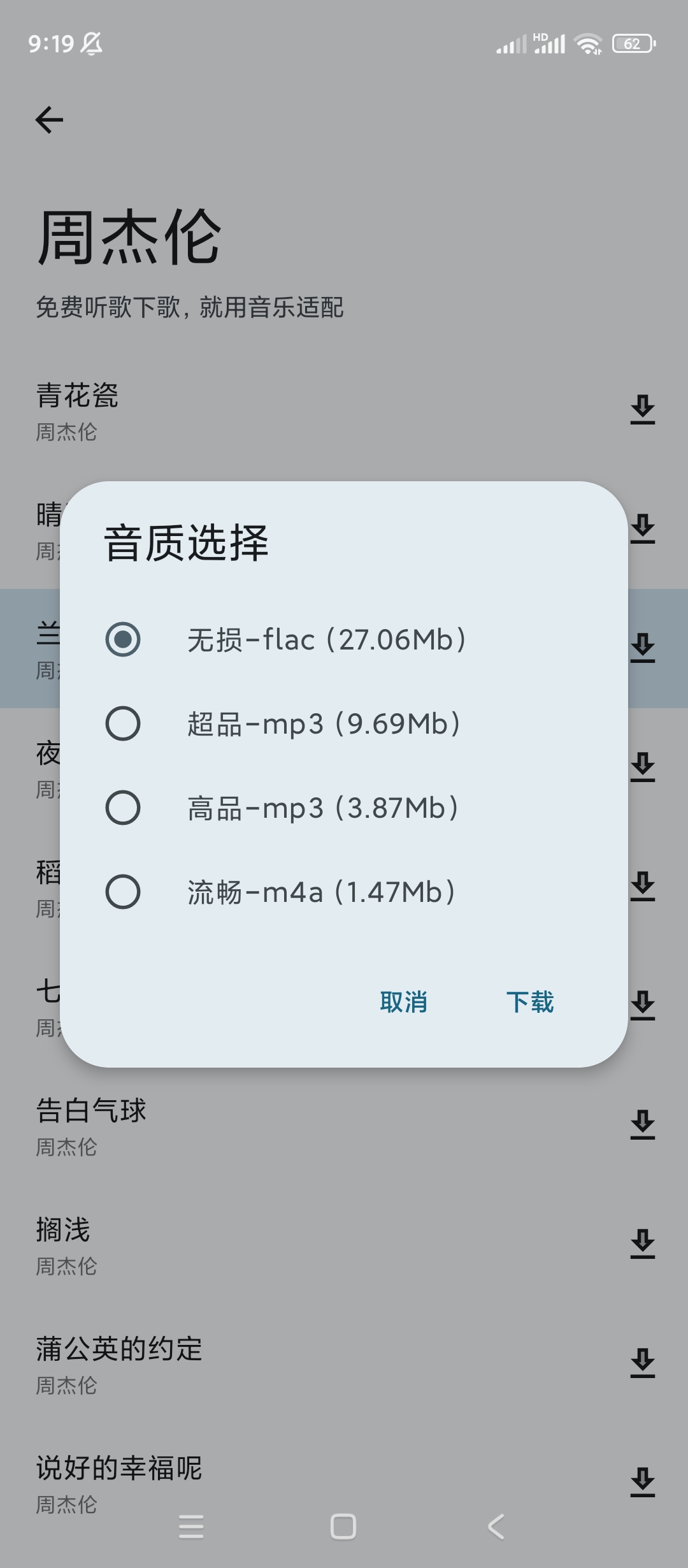The width and height of the screenshot is (688, 1568).
Task: Download the song 搁浅
Action: pos(642,1244)
